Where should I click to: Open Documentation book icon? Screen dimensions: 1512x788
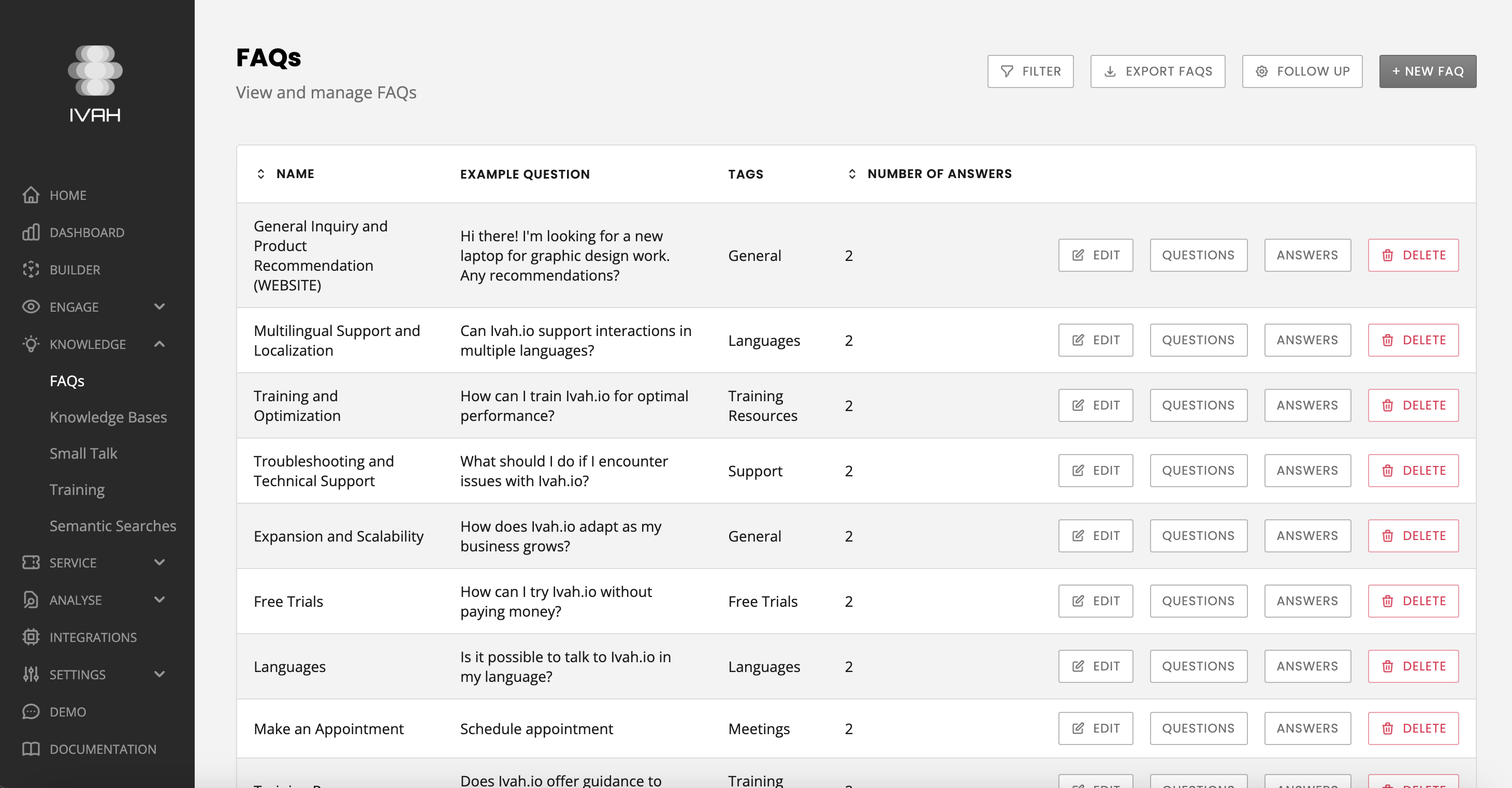coord(31,749)
